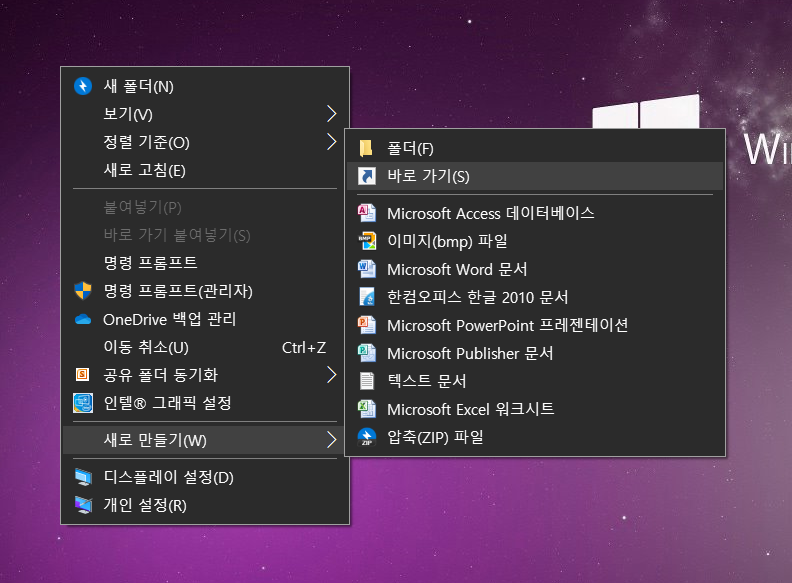792x583 pixels.
Task: Open the 정렬 기준(O) menu entry
Action: (x=205, y=142)
